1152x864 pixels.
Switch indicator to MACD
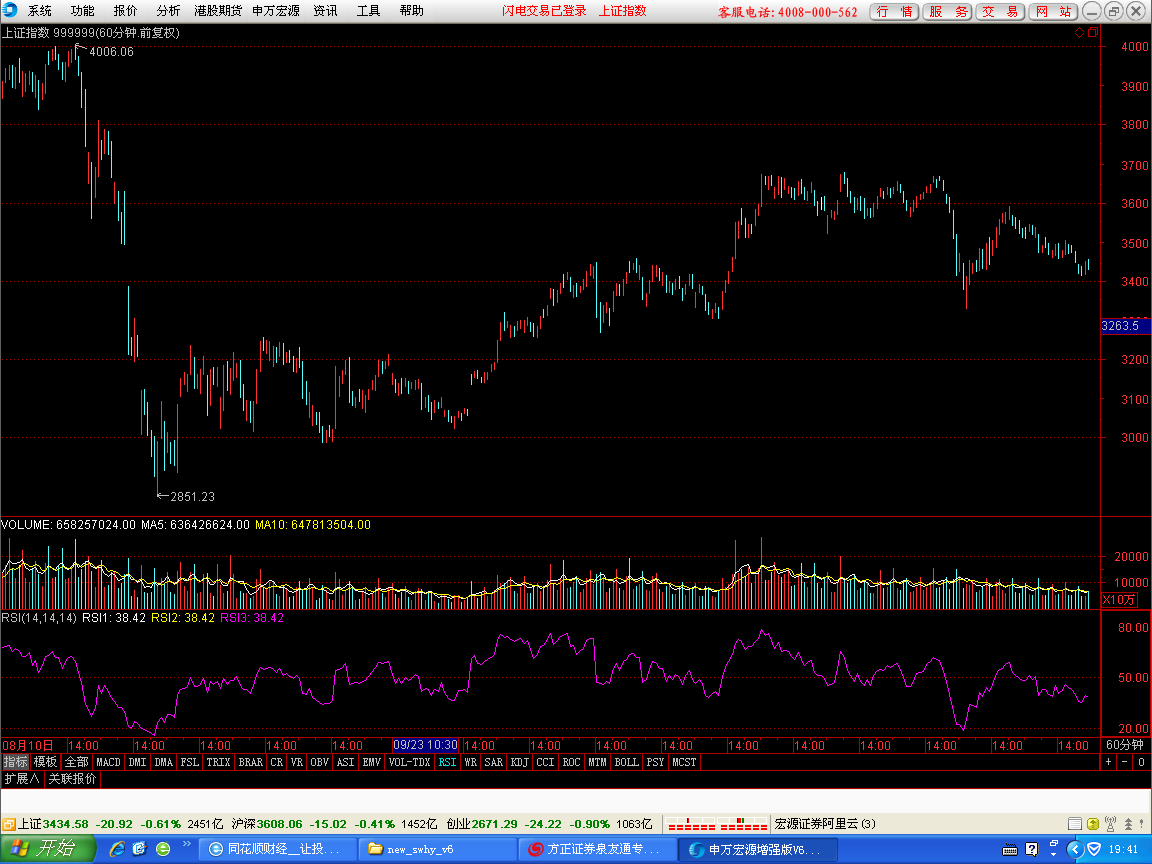tap(108, 762)
